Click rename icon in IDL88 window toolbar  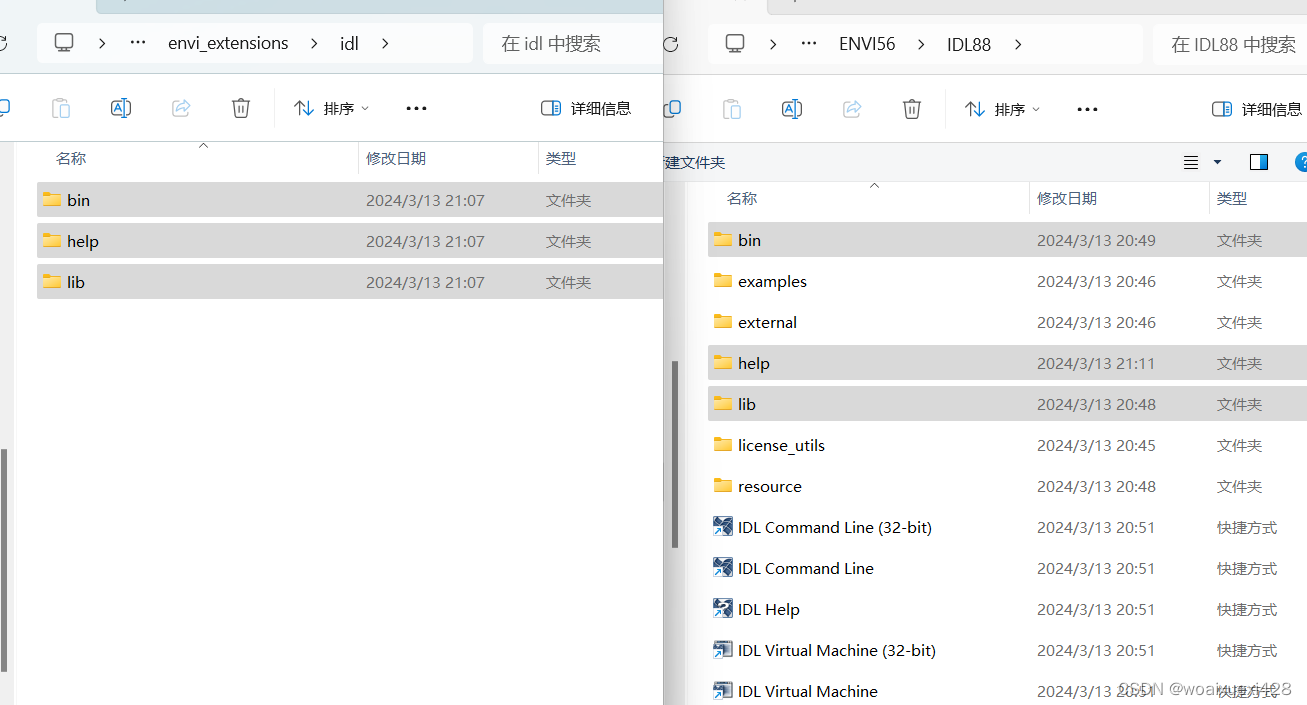coord(792,109)
